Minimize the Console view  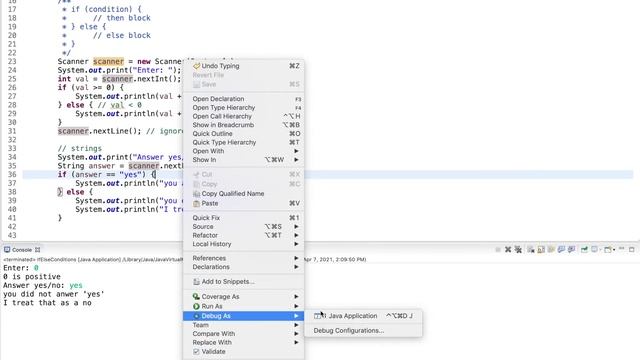click(x=622, y=249)
